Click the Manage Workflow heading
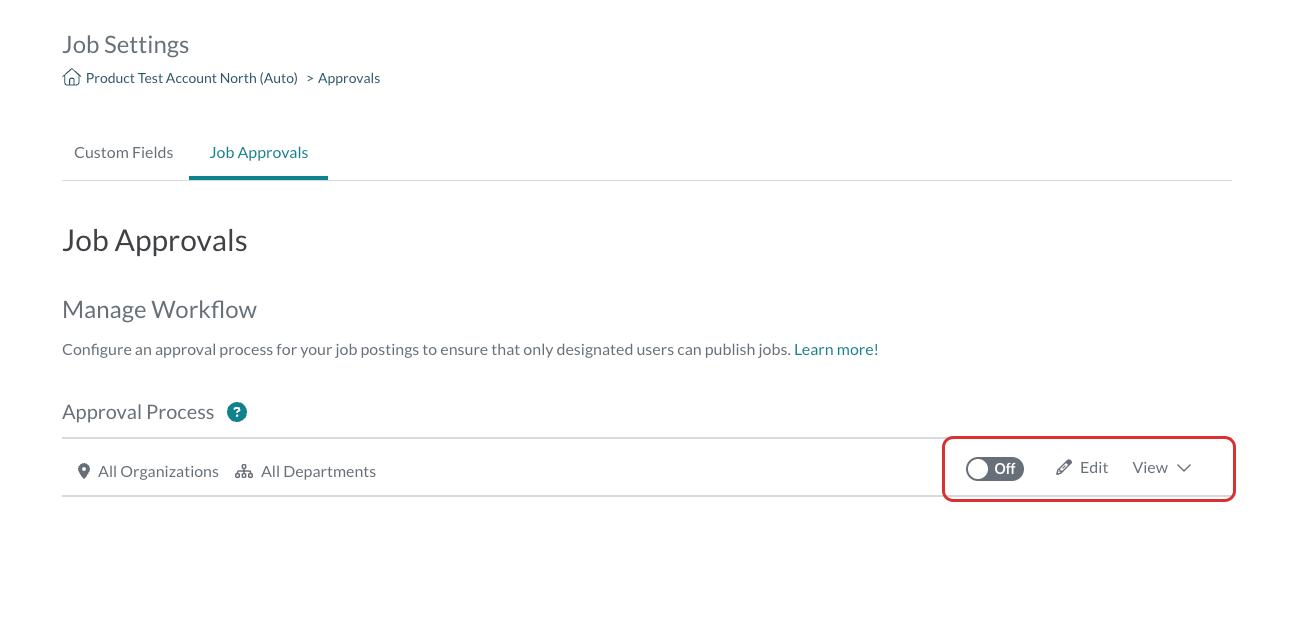This screenshot has width=1292, height=619. (159, 310)
